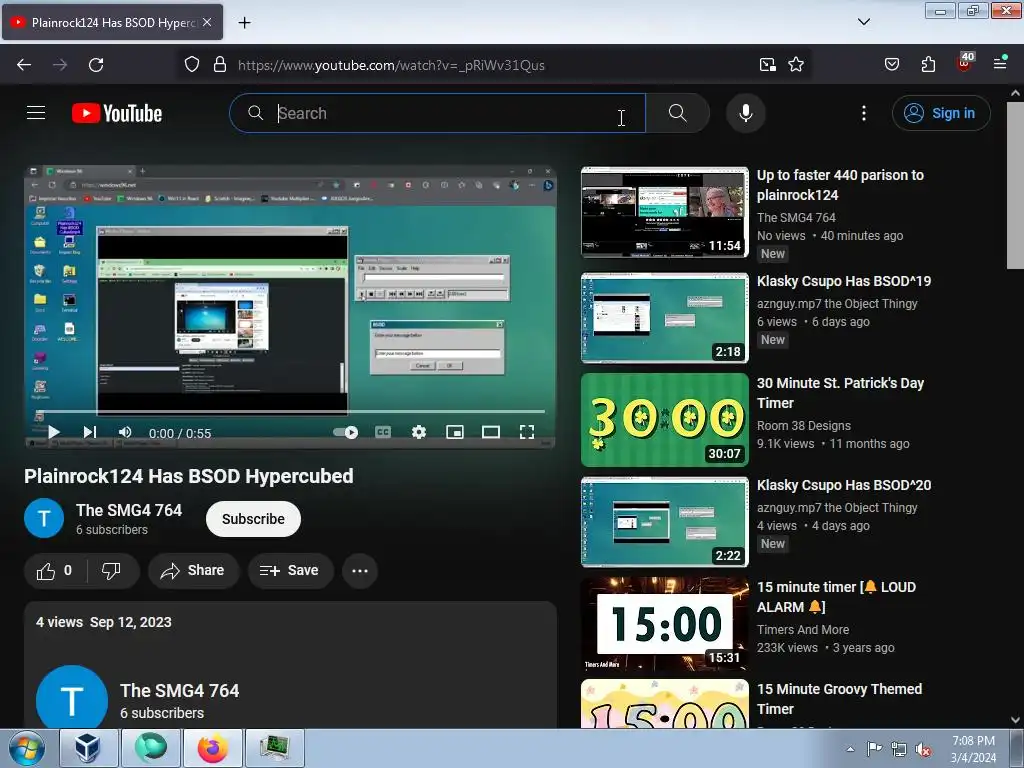This screenshot has height=768, width=1024.
Task: Enable the miniplayer
Action: pos(455,432)
